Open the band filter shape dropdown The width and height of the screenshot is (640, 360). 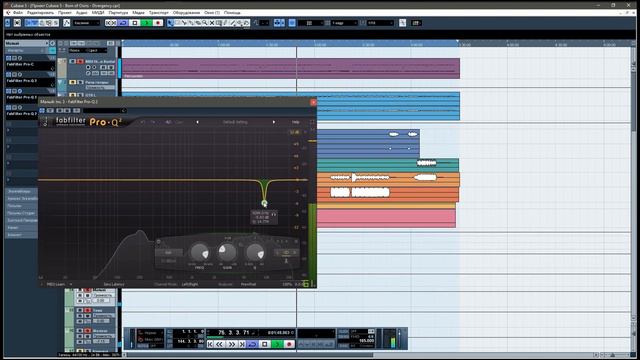[x=168, y=253]
